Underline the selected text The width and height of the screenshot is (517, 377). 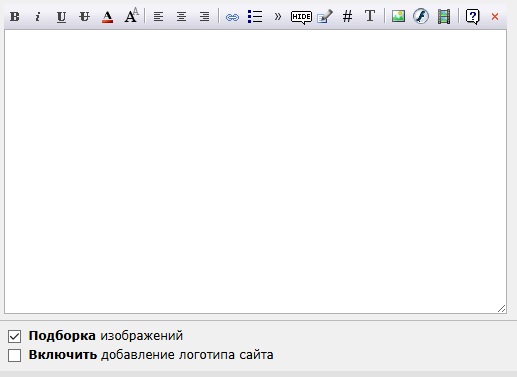tap(61, 16)
